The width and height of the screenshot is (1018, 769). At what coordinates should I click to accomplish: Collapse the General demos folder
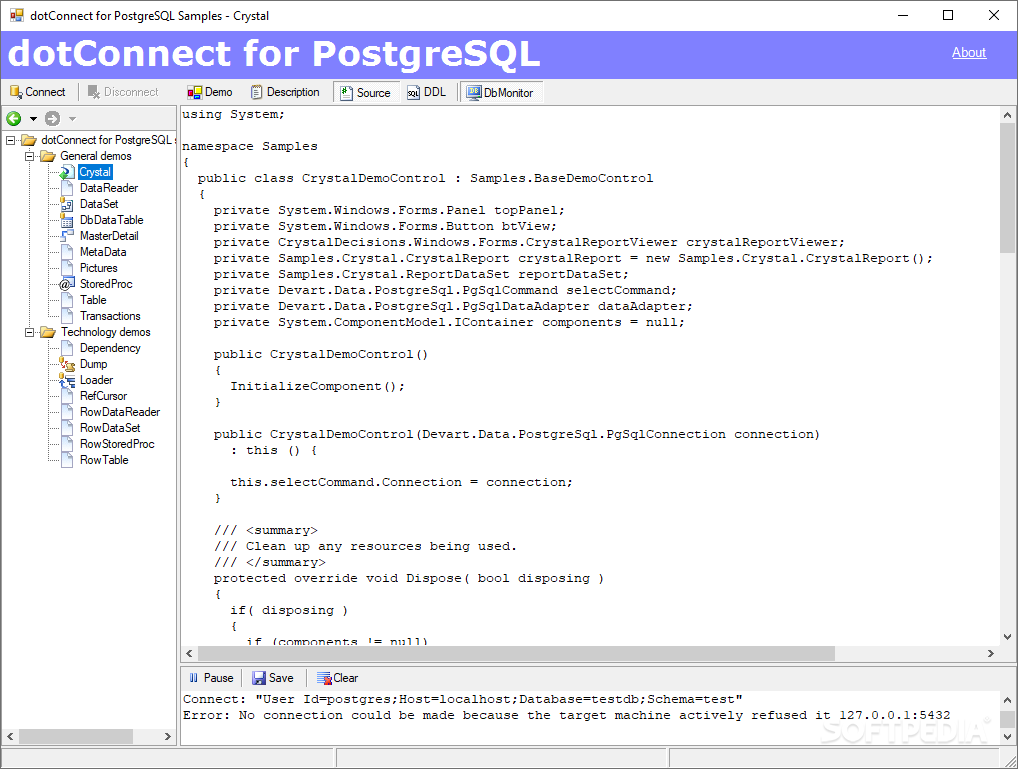point(29,157)
